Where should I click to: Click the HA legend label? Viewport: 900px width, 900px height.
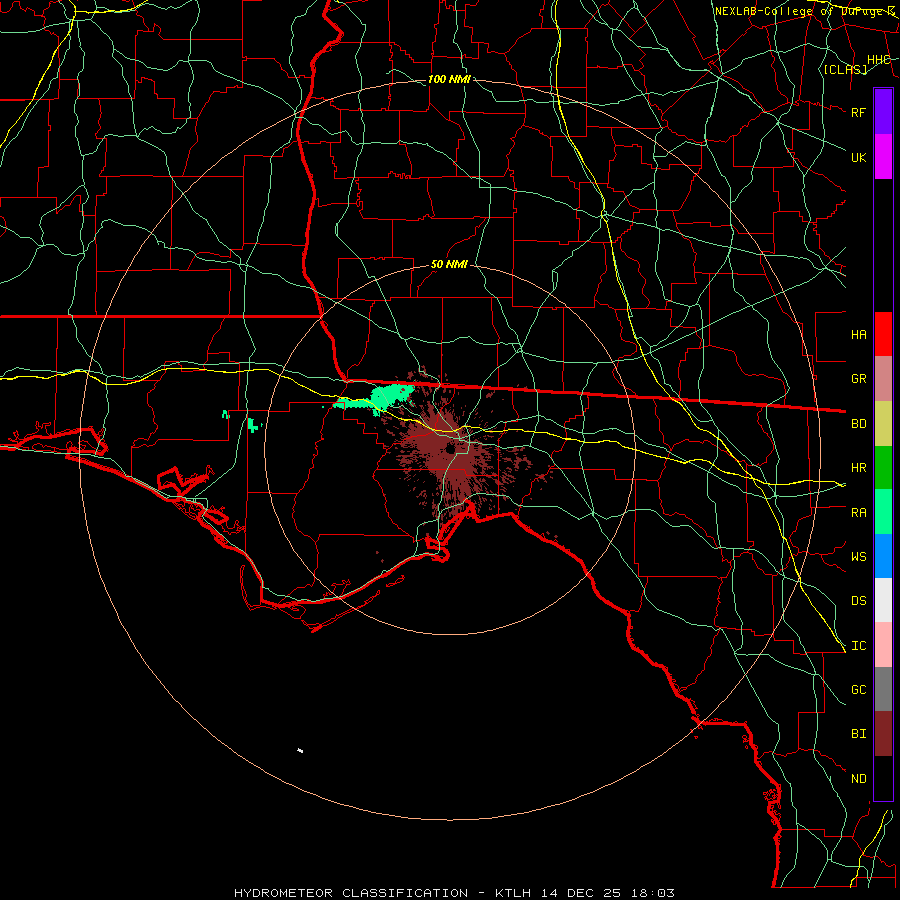pyautogui.click(x=858, y=335)
